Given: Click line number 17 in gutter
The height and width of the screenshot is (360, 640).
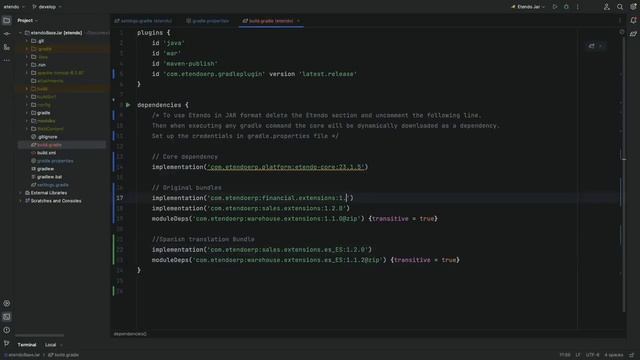Looking at the screenshot, I should [119, 198].
